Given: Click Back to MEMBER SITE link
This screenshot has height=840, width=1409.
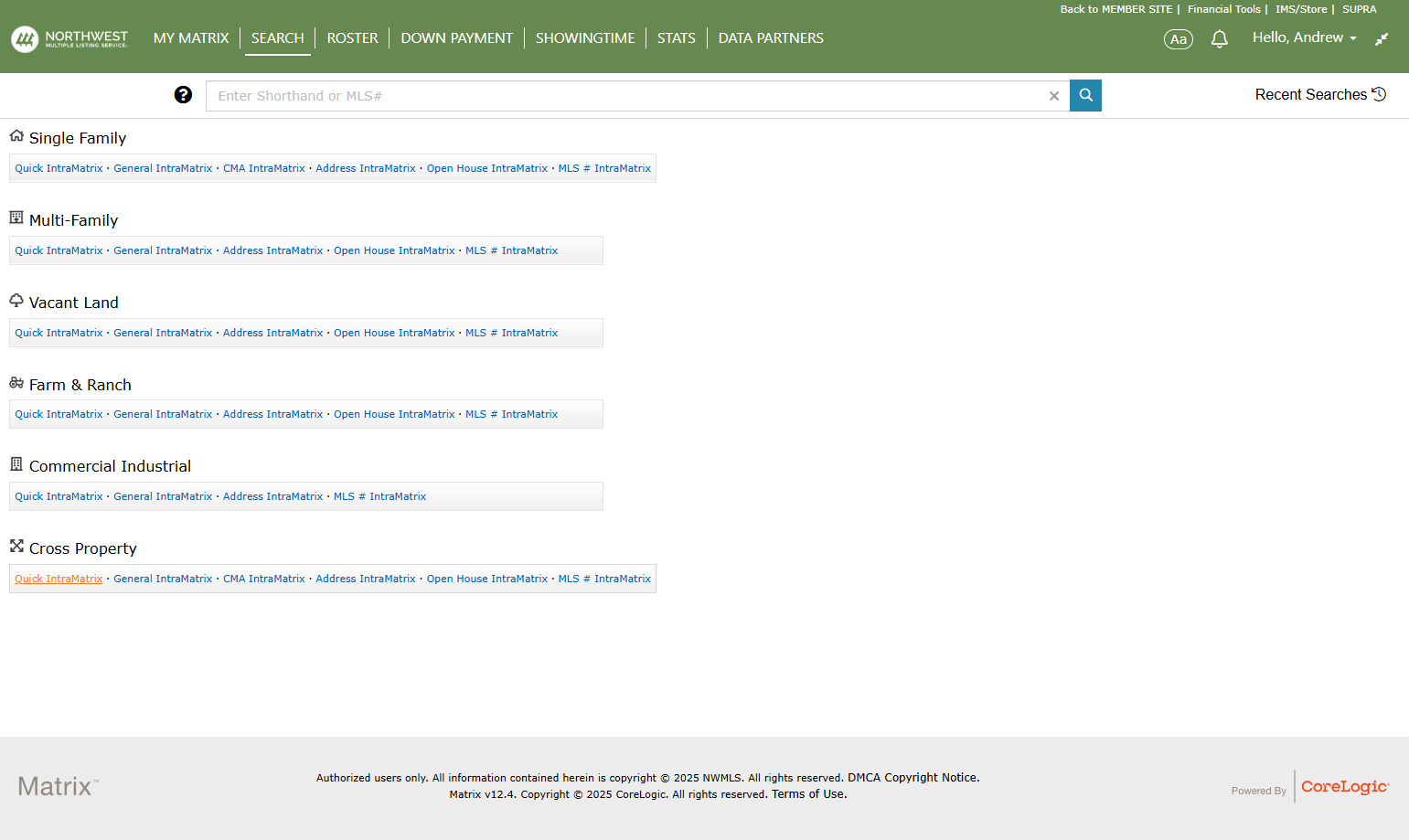Looking at the screenshot, I should (1115, 9).
